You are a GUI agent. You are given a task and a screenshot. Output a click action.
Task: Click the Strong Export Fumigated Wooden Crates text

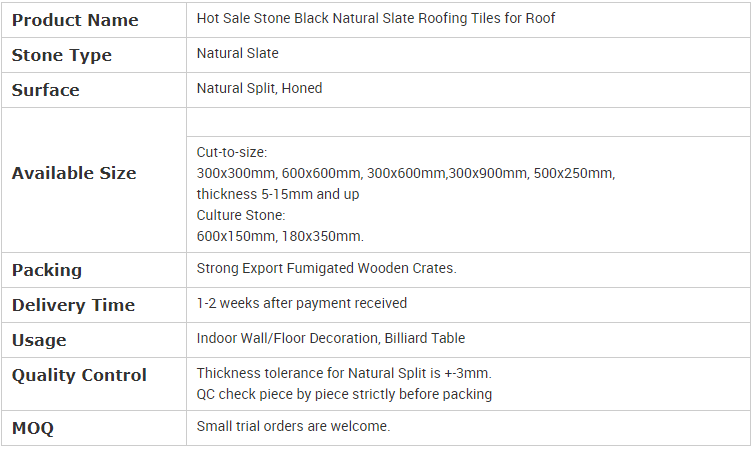click(x=327, y=268)
